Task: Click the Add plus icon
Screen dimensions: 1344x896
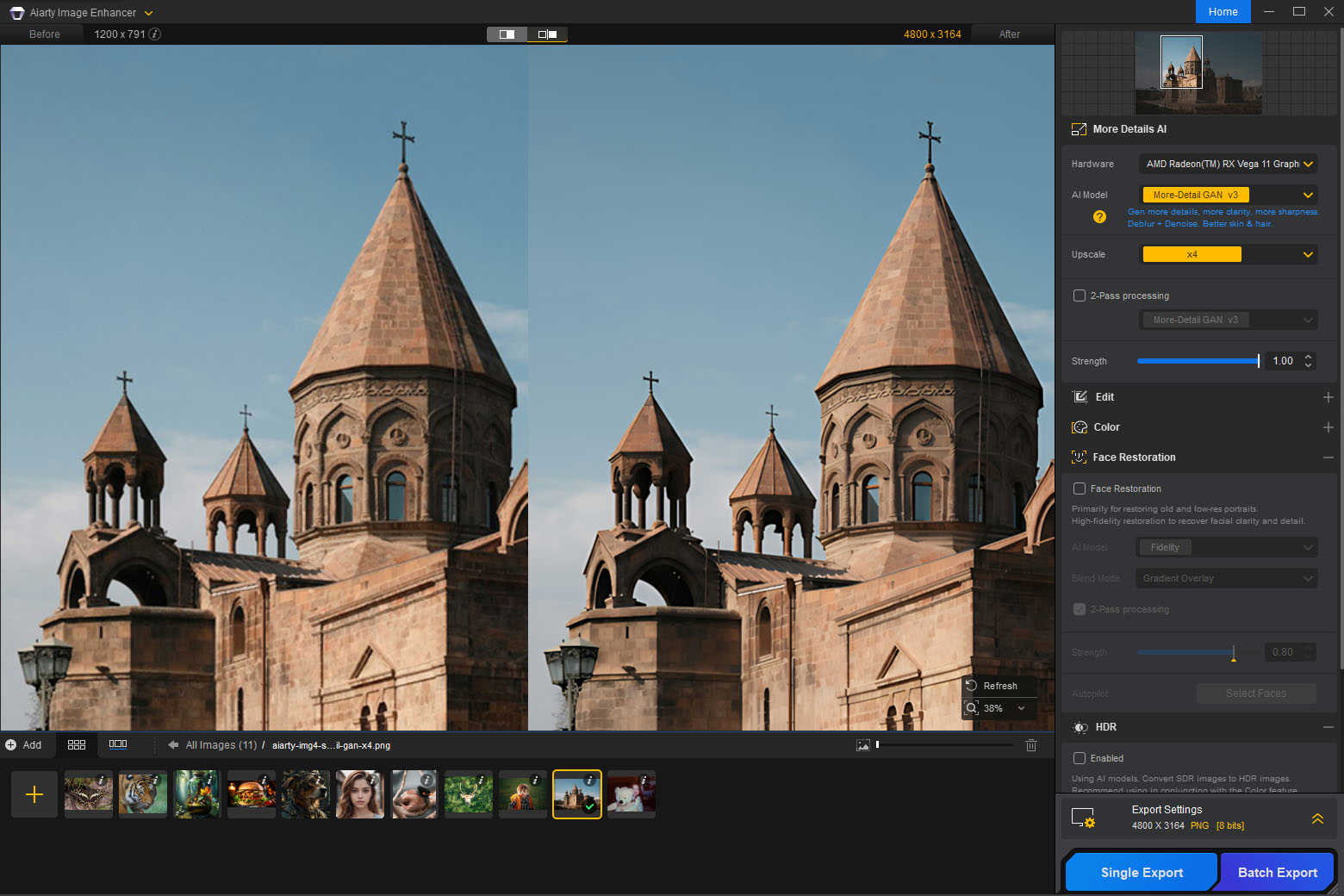Action: coord(11,745)
